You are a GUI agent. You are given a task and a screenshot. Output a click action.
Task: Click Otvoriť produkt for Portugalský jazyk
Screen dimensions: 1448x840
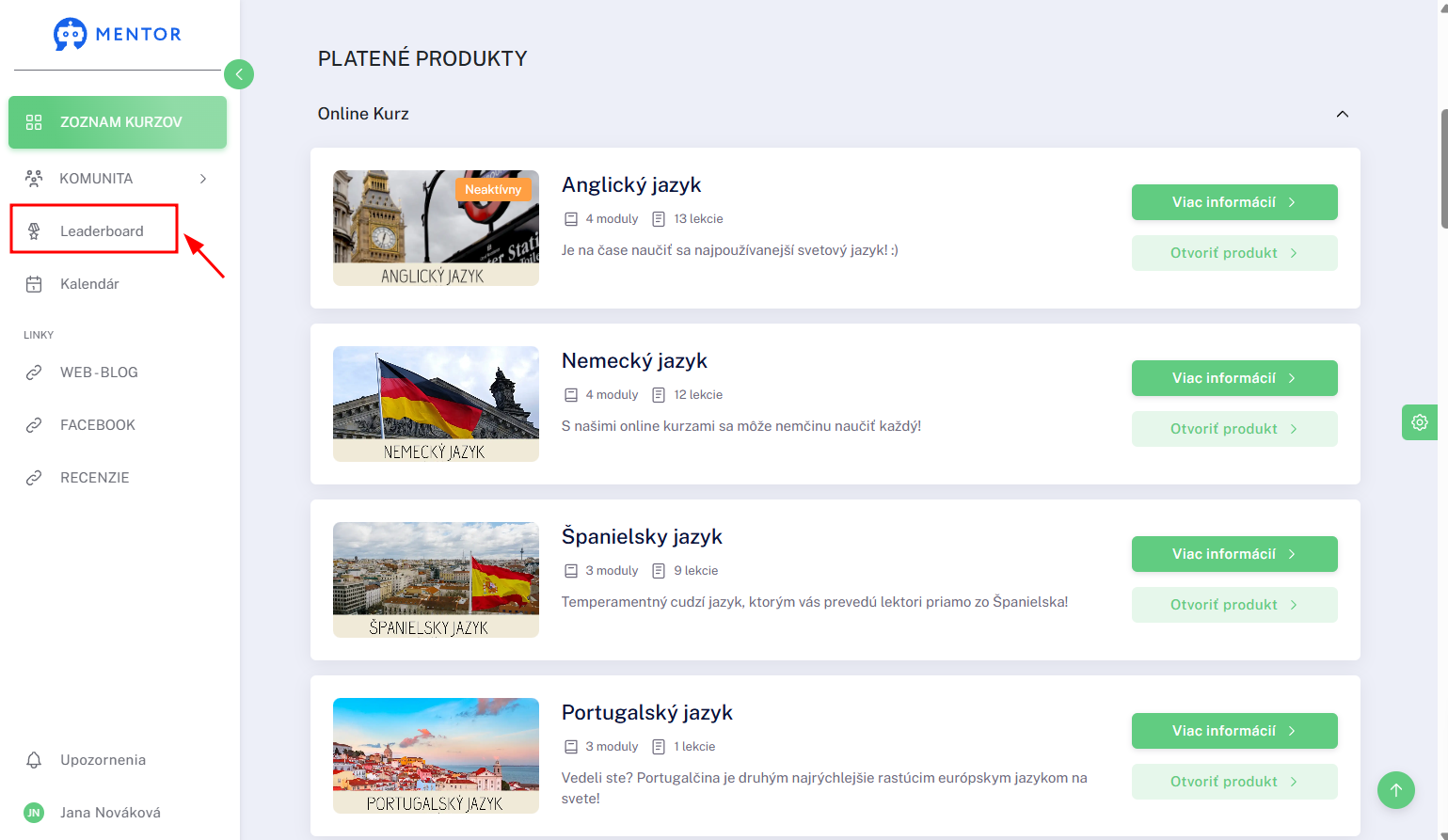click(1234, 782)
